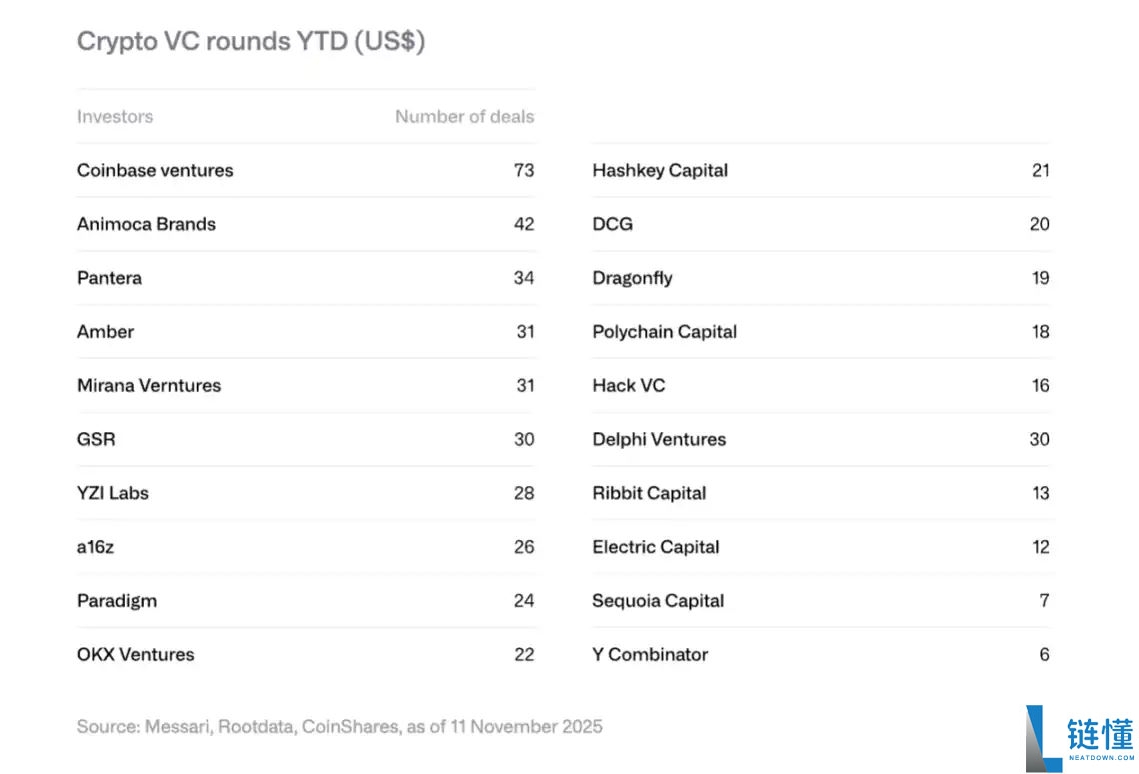
Task: Click the YZI Labs row label
Action: tap(113, 493)
